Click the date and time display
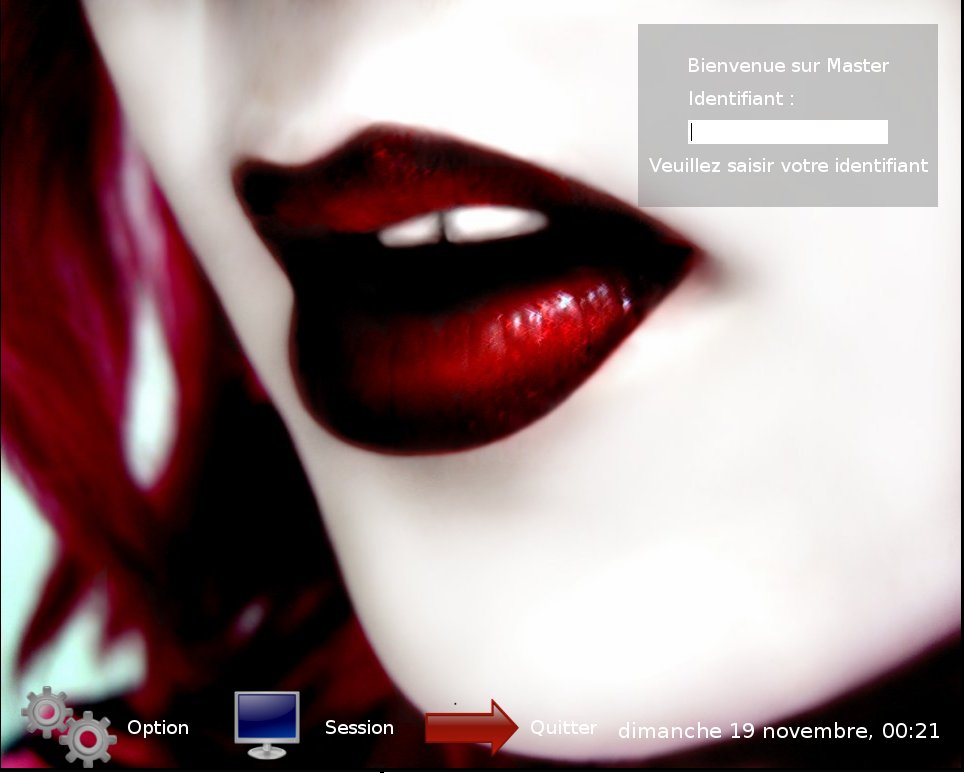The width and height of the screenshot is (964, 773). click(x=779, y=731)
